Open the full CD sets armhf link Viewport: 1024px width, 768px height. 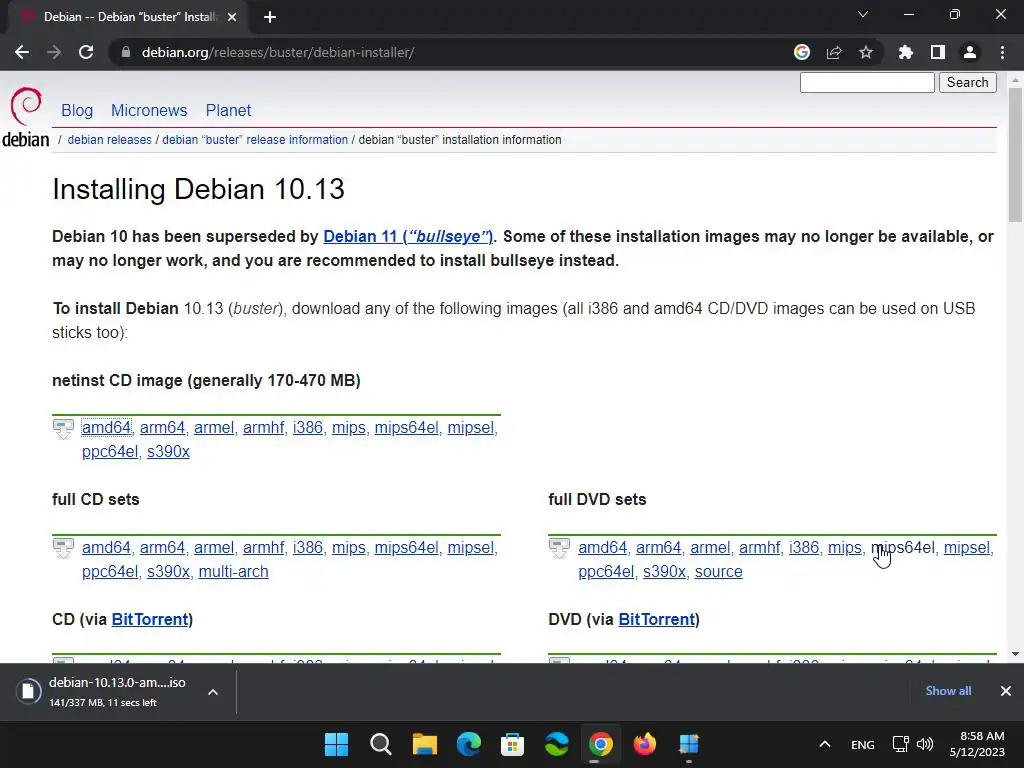point(263,547)
